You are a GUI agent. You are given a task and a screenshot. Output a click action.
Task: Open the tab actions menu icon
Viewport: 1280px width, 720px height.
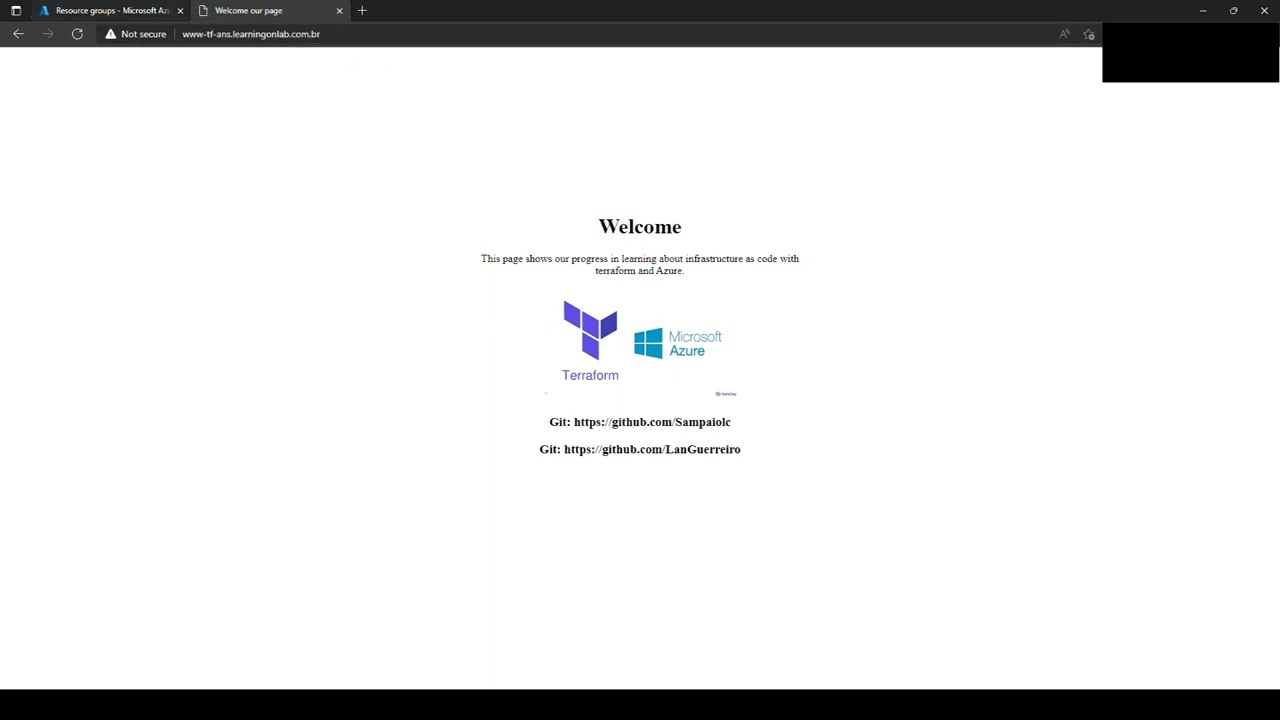[x=16, y=10]
